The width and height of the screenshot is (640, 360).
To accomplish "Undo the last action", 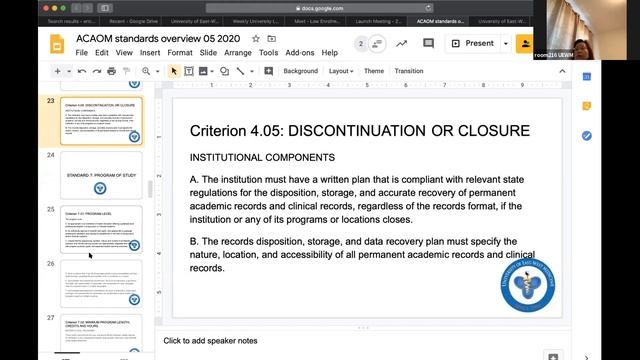I will 82,71.
